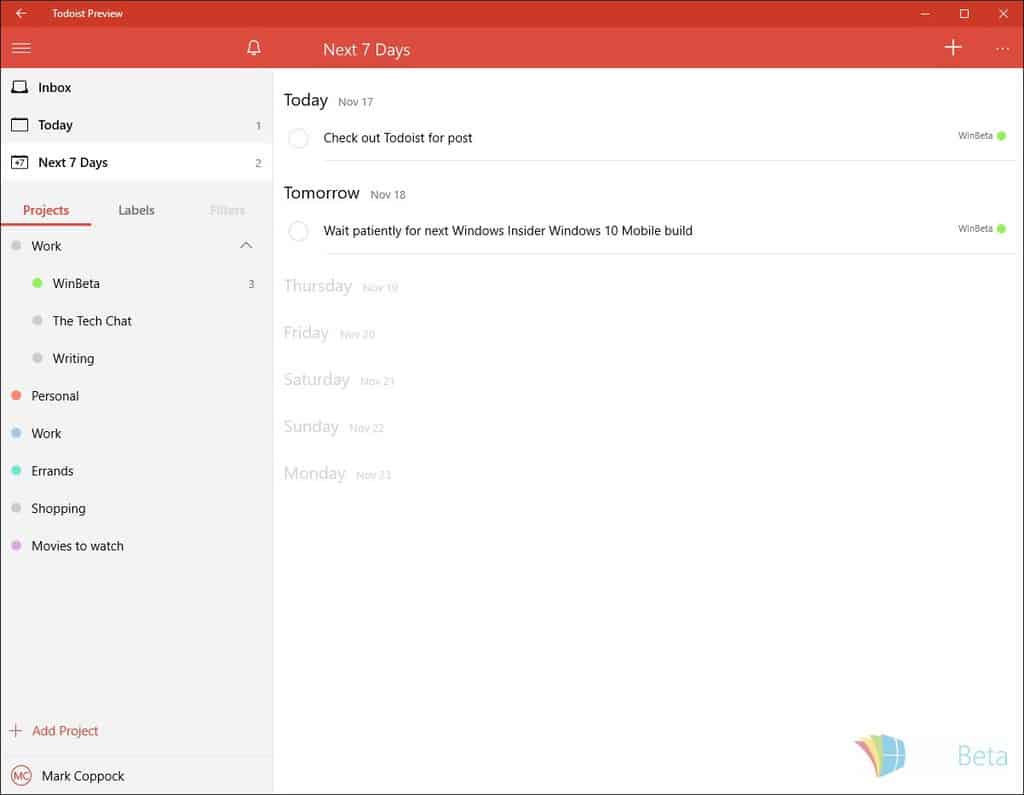
Task: Click the plus icon to add task
Action: tap(953, 48)
